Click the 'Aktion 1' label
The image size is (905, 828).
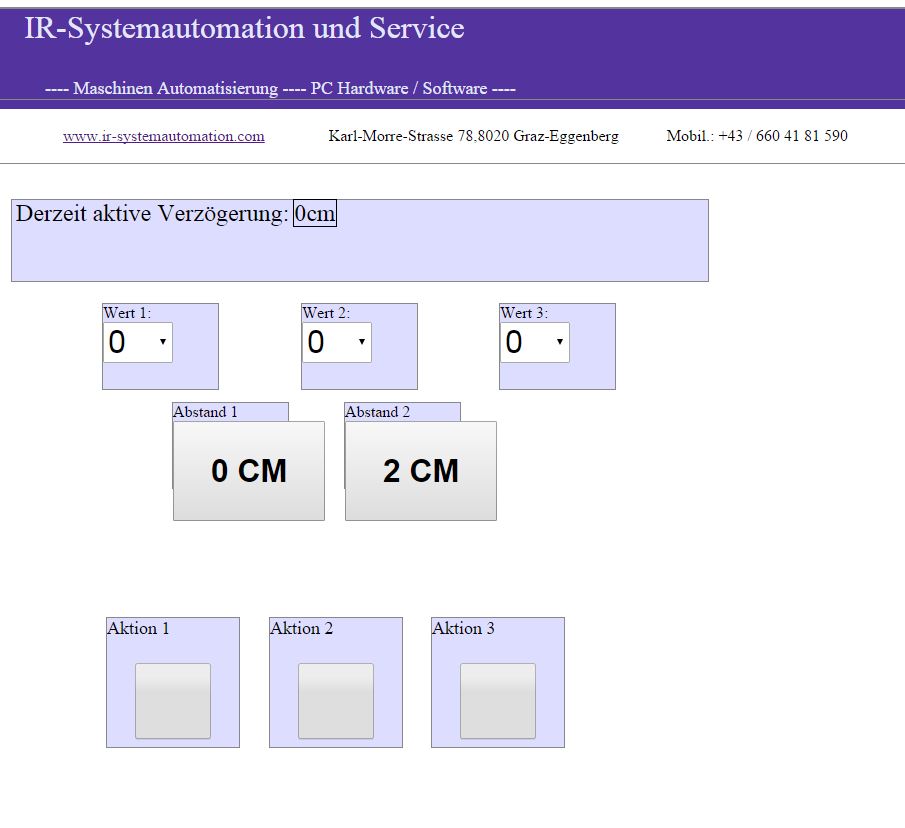pos(139,628)
